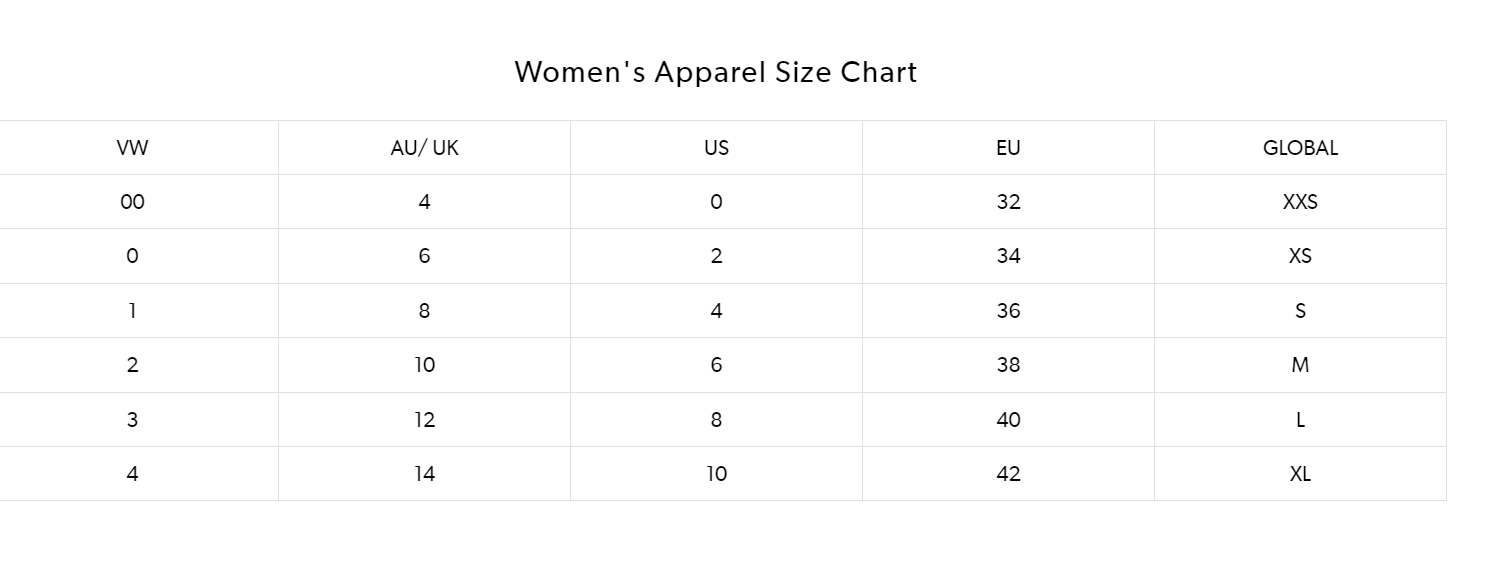Viewport: 1505px width, 575px height.
Task: Select the AU/ UK column header
Action: click(424, 148)
